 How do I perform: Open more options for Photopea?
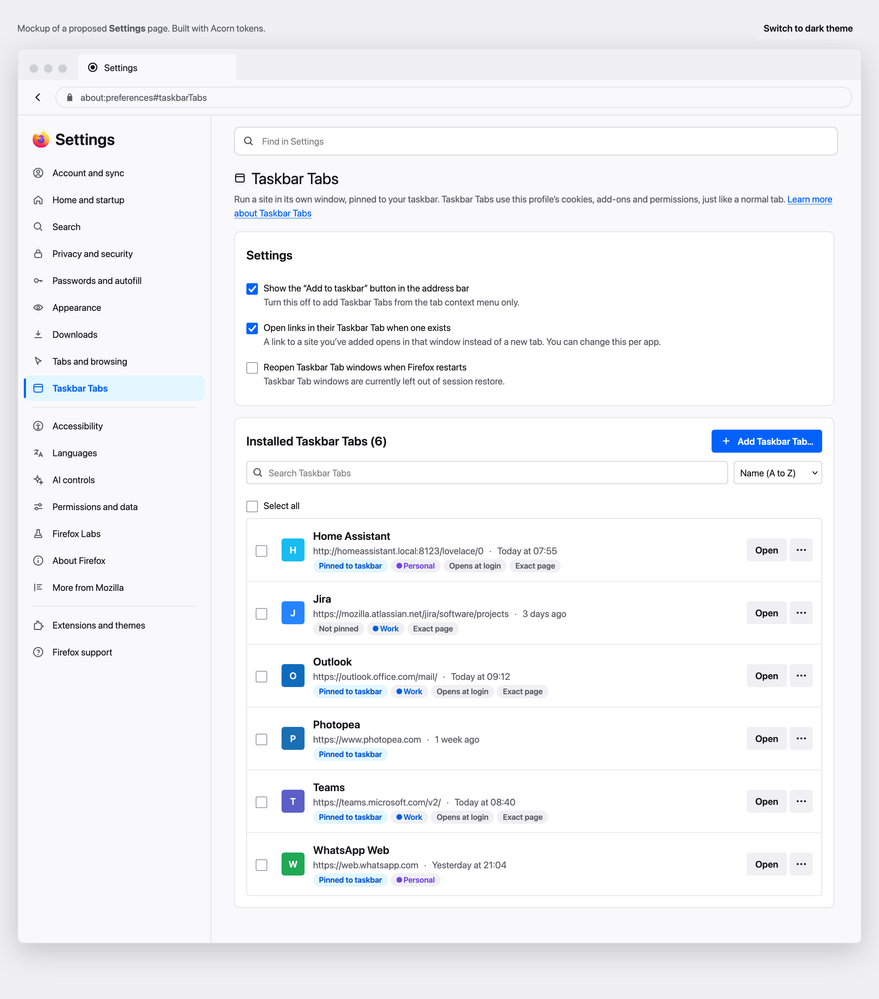tap(801, 739)
